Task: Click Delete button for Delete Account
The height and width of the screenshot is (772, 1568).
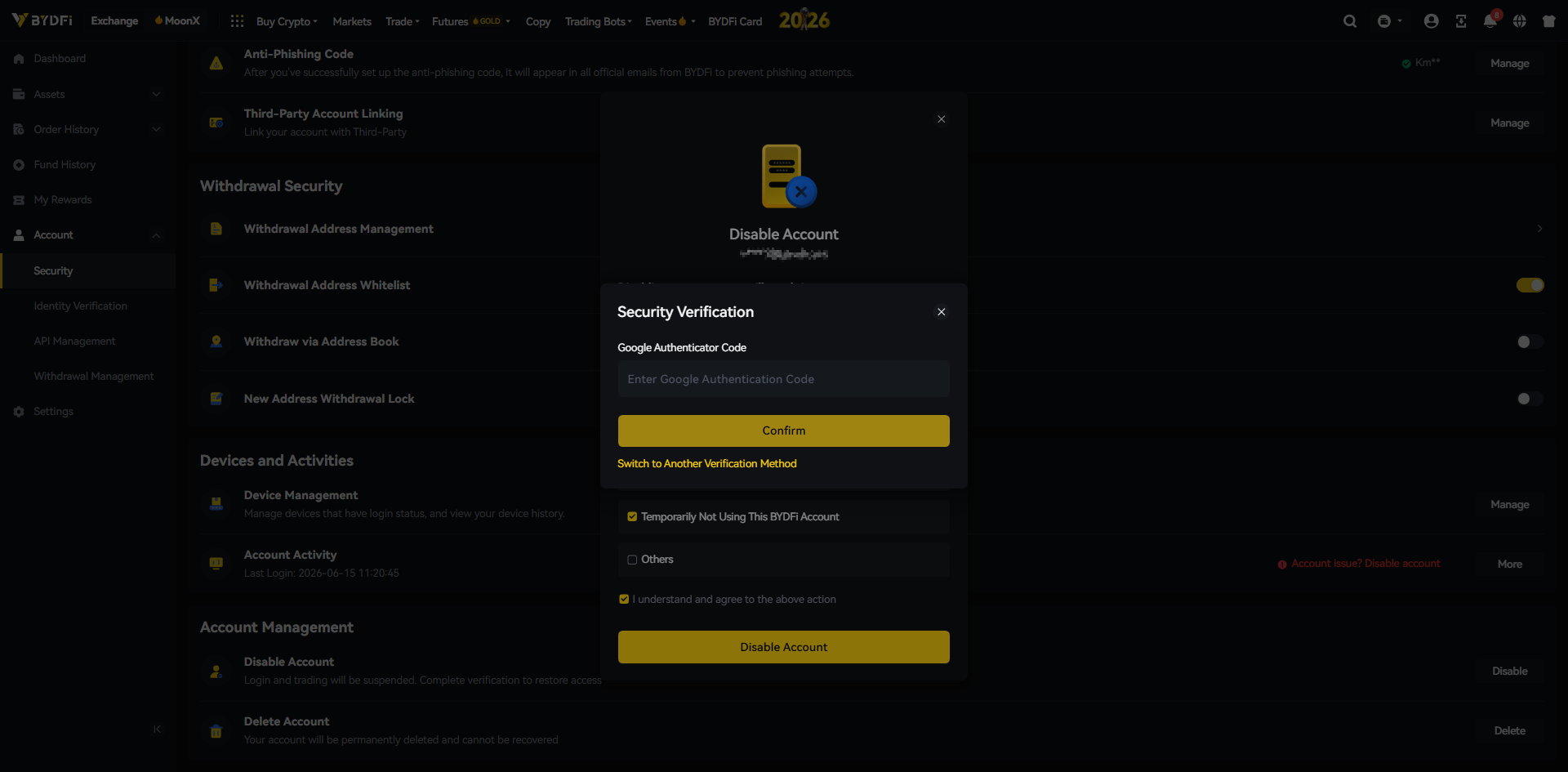Action: (1510, 730)
